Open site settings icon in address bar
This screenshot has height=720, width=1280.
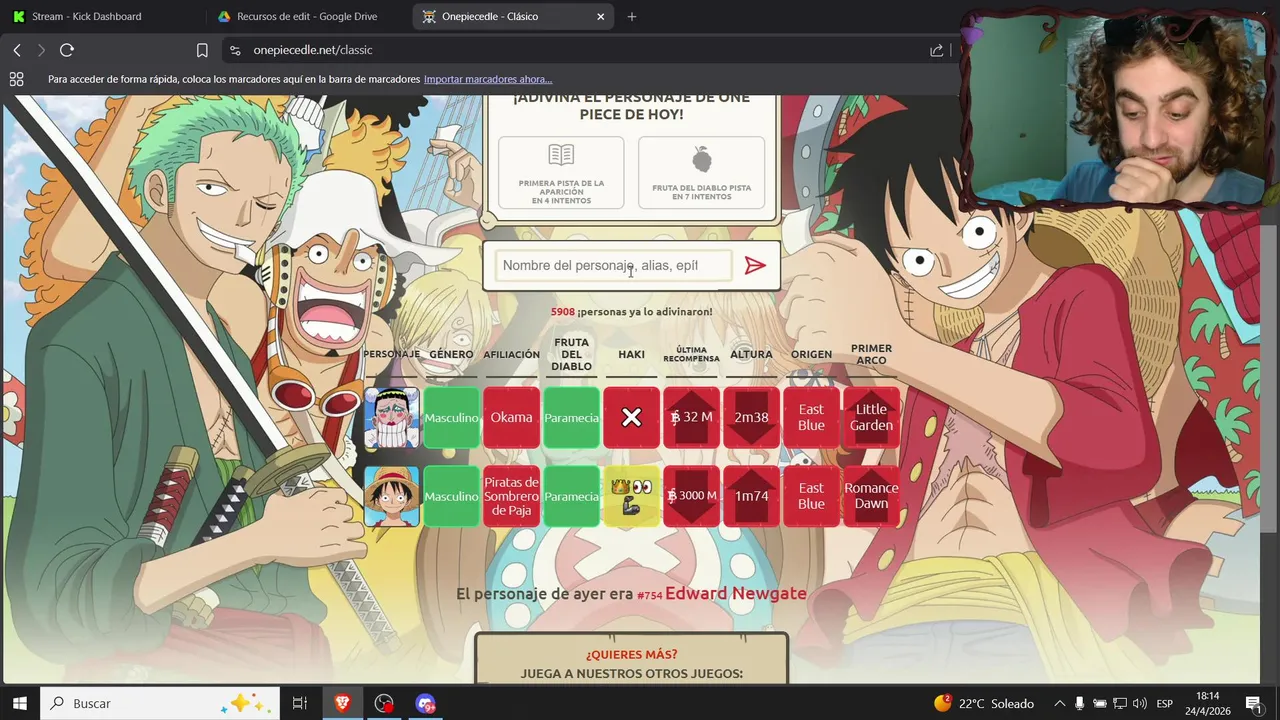pos(235,50)
